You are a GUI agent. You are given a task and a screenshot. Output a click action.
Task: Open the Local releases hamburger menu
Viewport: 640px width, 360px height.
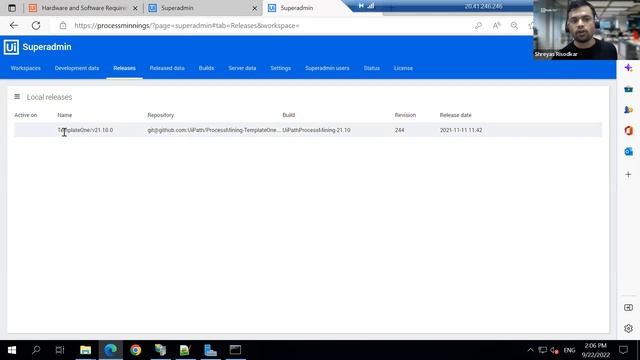17,97
